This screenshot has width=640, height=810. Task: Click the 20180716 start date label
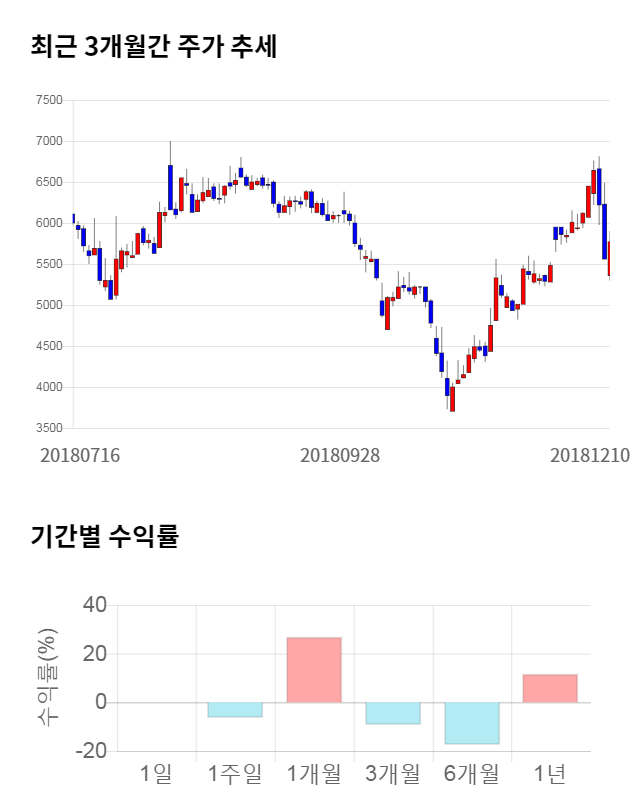(x=80, y=455)
